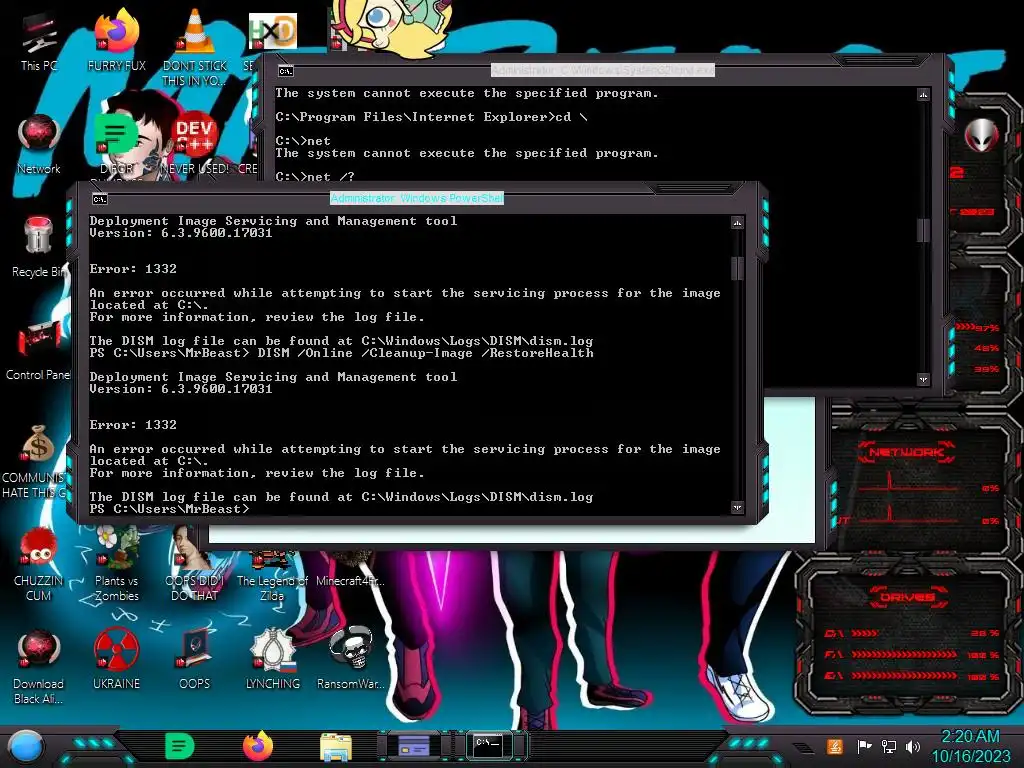Open the clock showing 2:20 AM

coord(970,746)
